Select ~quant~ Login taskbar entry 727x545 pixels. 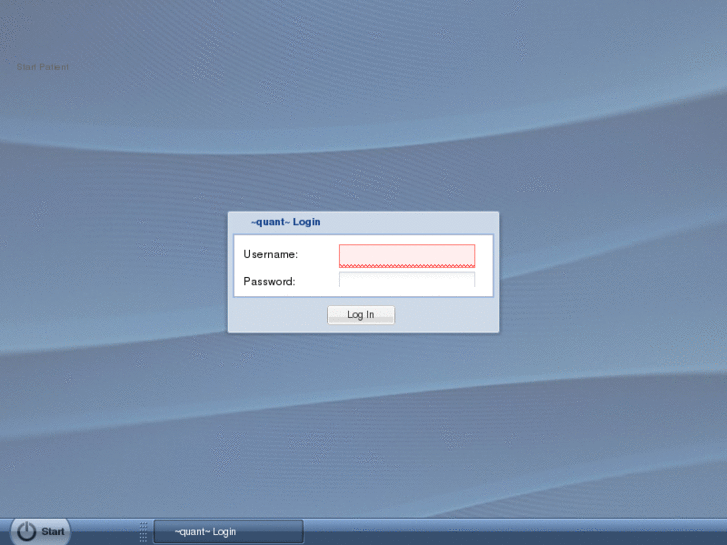click(229, 532)
